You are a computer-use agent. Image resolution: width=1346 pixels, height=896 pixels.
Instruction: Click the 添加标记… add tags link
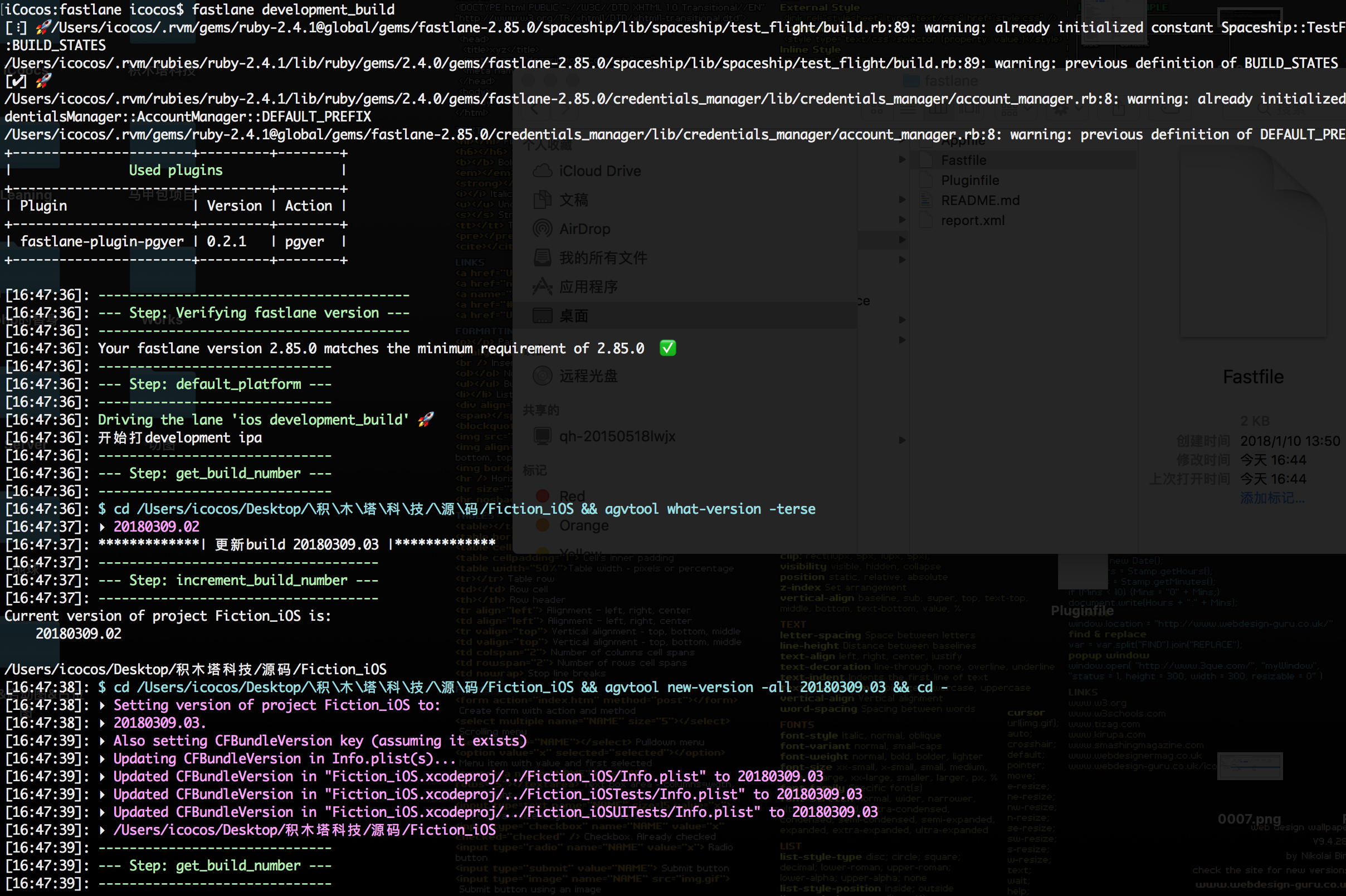[1272, 498]
